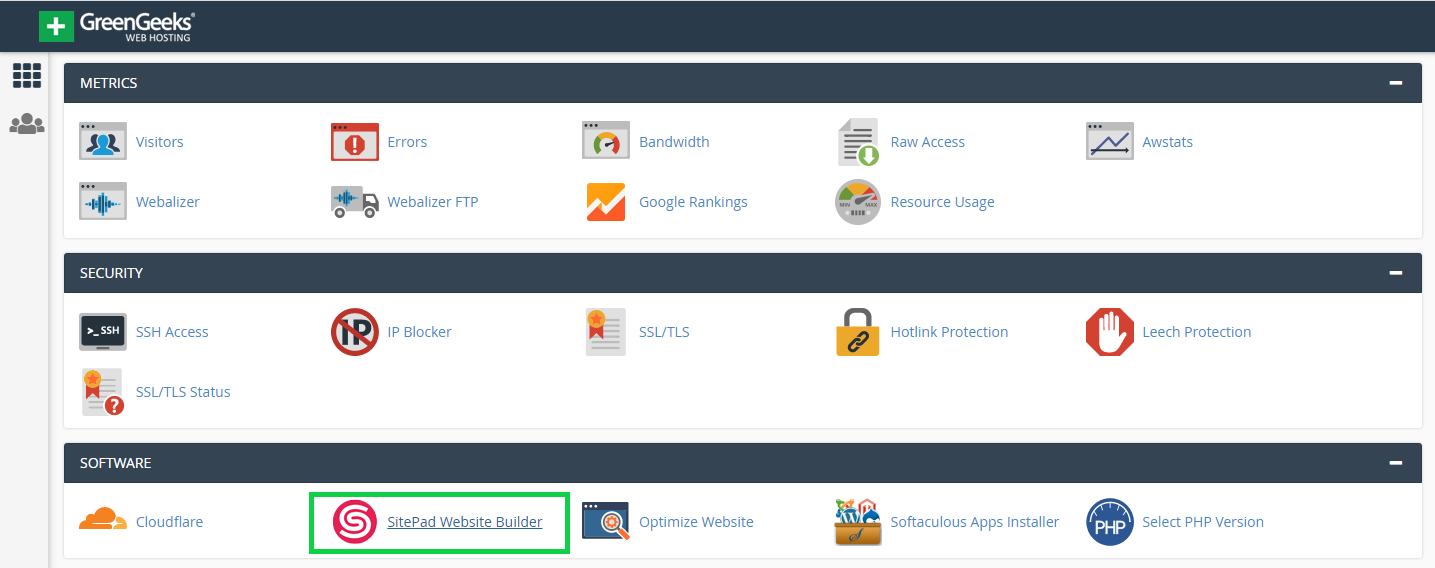This screenshot has height=568, width=1435.
Task: Collapse the Security section
Action: 1396,273
